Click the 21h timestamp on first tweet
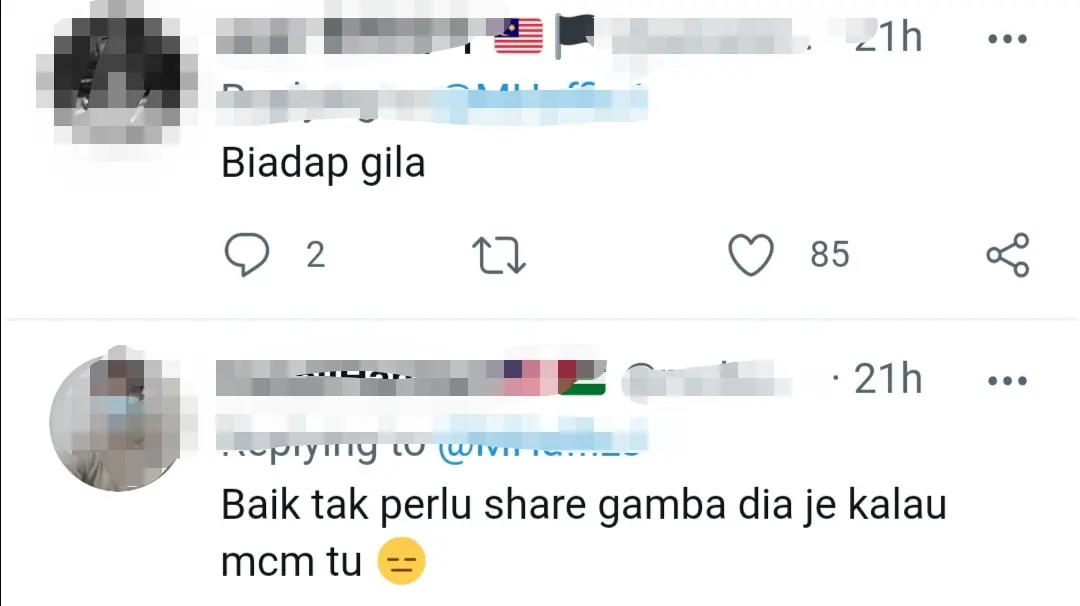Image resolution: width=1080 pixels, height=606 pixels. click(x=887, y=36)
